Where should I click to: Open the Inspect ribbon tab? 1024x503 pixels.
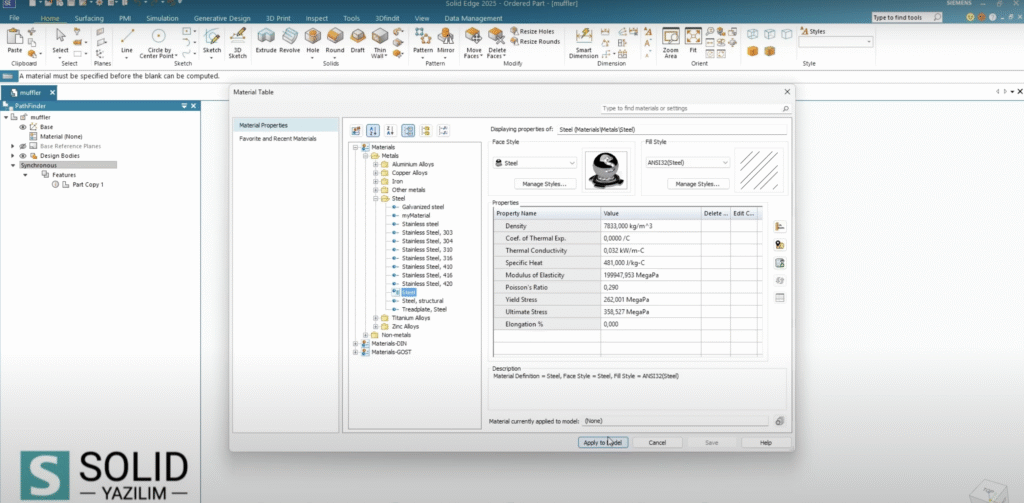click(317, 18)
